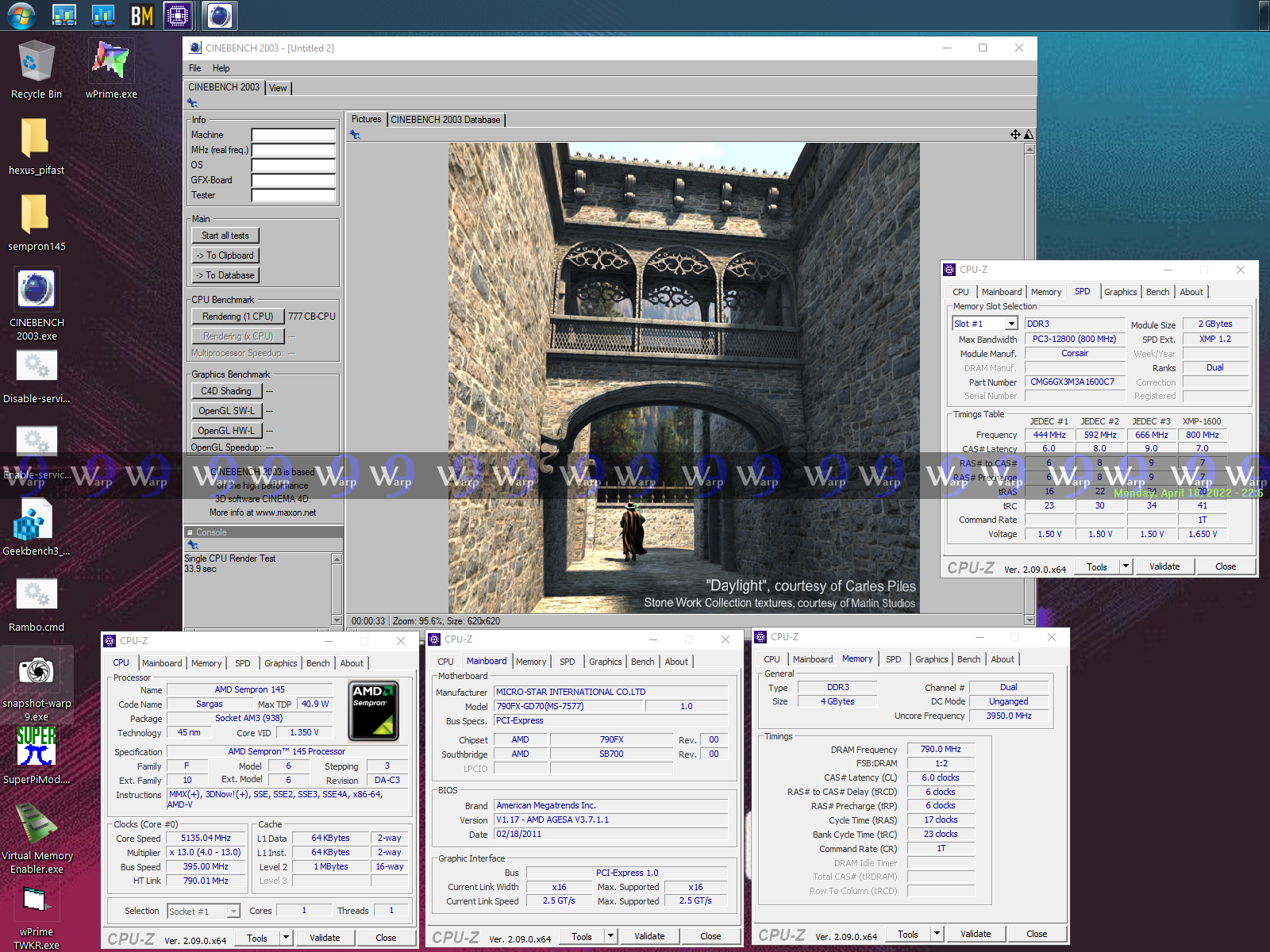Click the MHz (real freq.) input field

294,150
